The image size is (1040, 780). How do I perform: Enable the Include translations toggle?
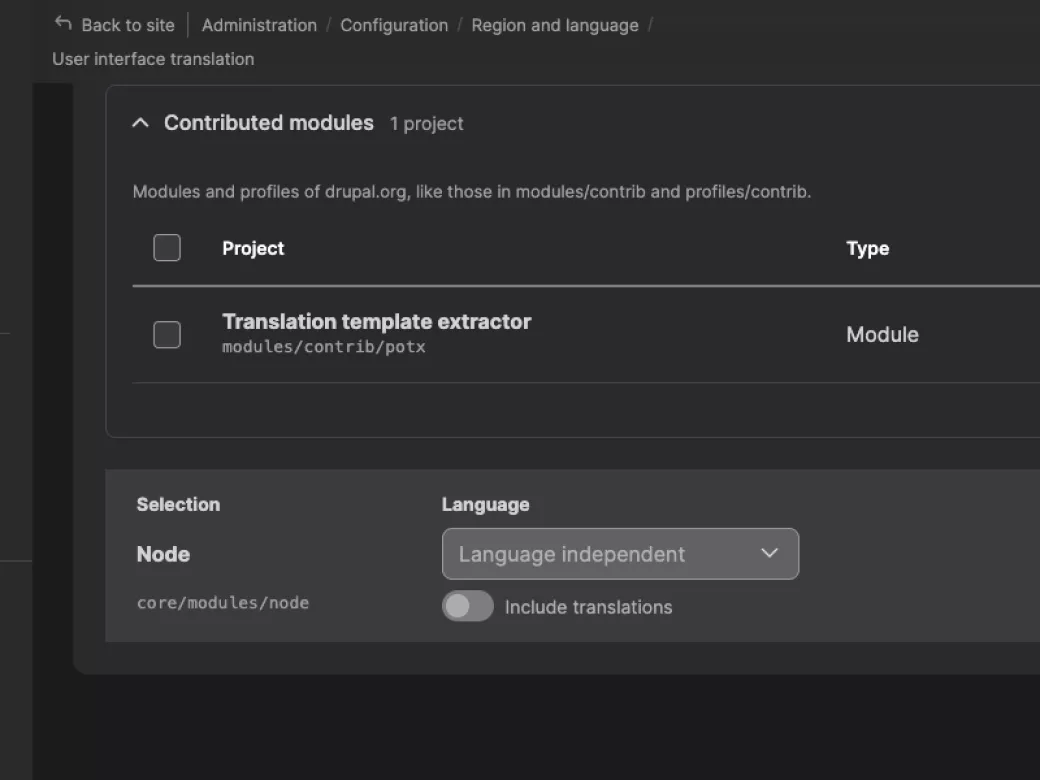point(468,606)
